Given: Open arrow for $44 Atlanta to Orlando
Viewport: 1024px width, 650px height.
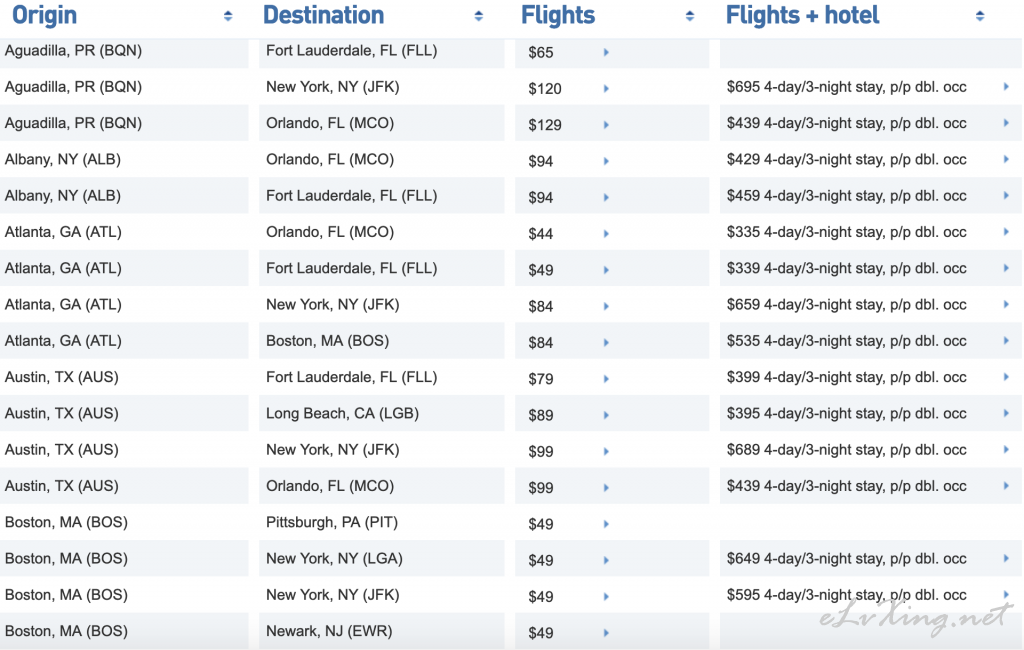Looking at the screenshot, I should click(x=606, y=234).
